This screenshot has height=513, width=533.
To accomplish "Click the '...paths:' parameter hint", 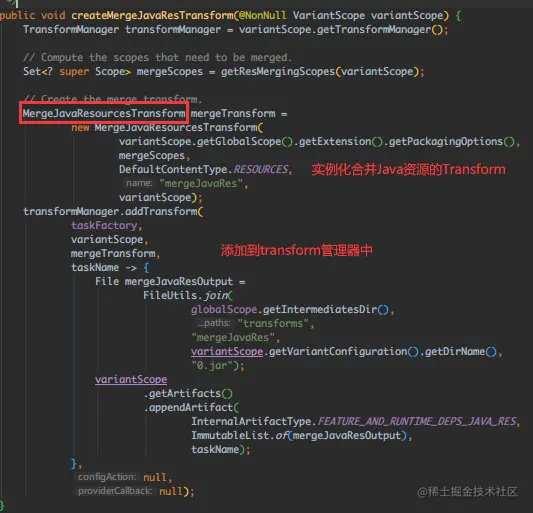I will pos(214,323).
